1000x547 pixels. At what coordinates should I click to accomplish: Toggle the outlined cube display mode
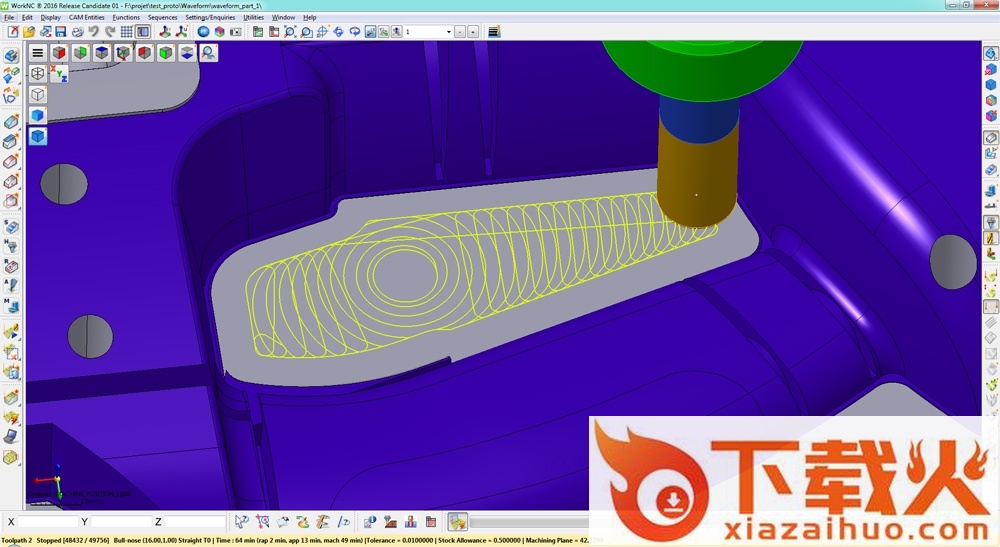point(38,94)
